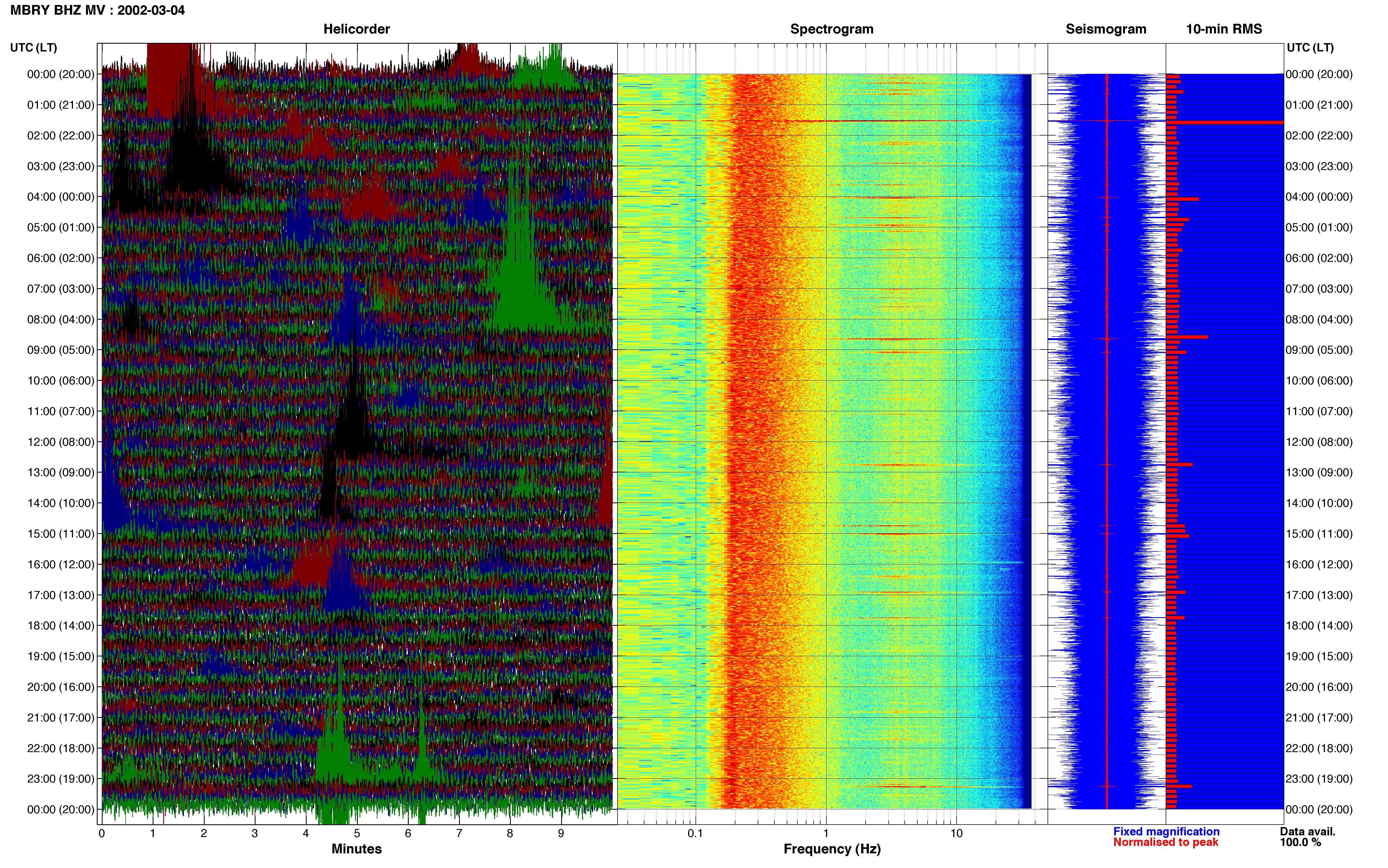
Task: Click the "UTC (LT)" label beside the RMS panel
Action: click(1310, 48)
